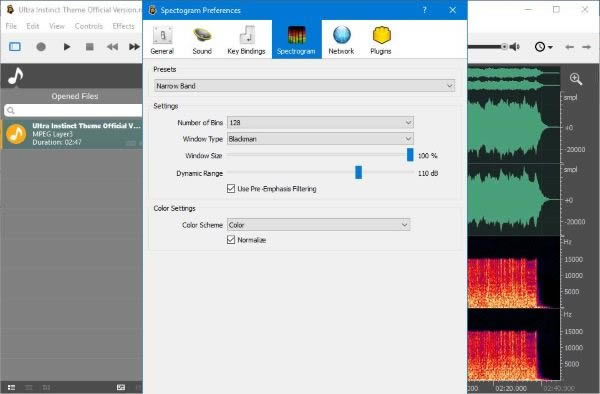Open the Color Scheme dropdown
The height and width of the screenshot is (394, 600).
318,225
